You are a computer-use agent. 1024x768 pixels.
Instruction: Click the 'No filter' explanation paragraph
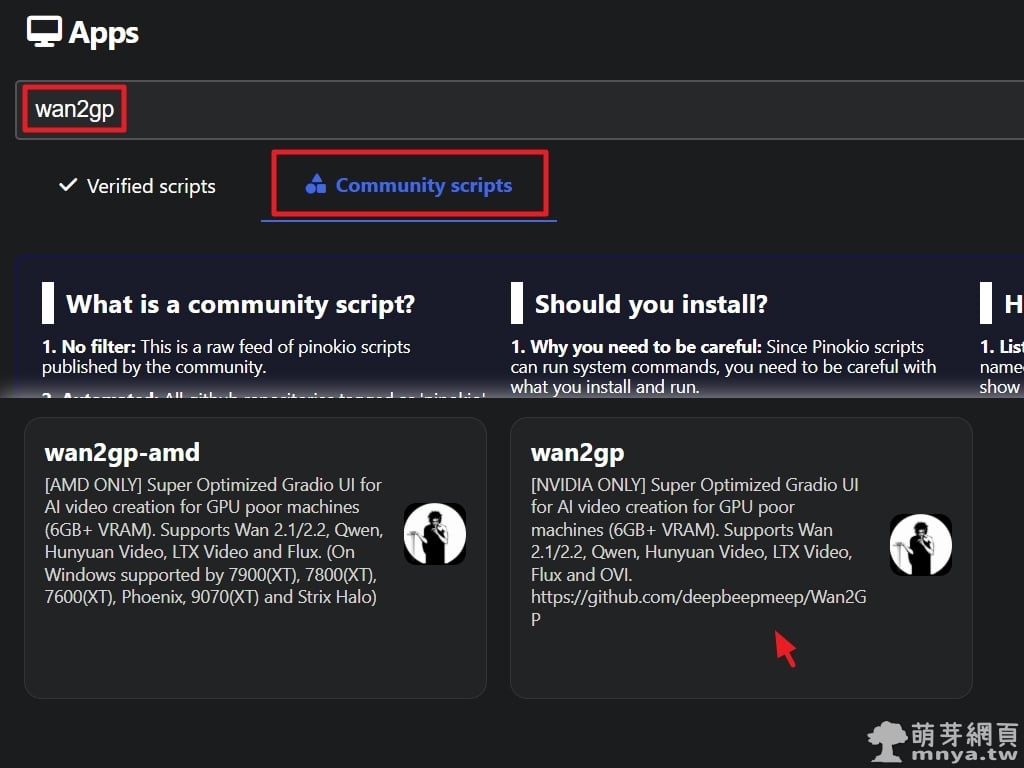[x=226, y=357]
